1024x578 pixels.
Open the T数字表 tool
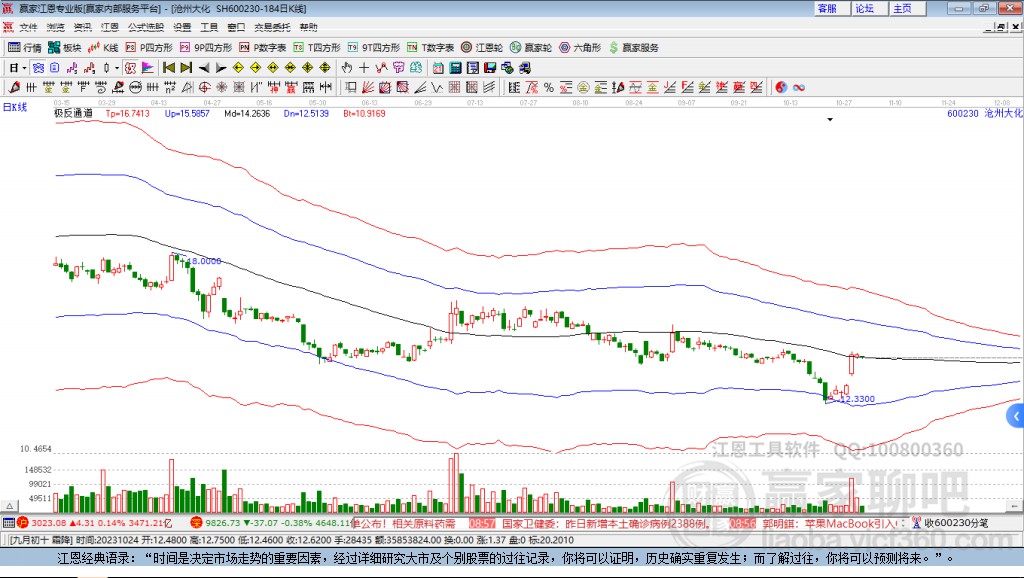[x=430, y=48]
